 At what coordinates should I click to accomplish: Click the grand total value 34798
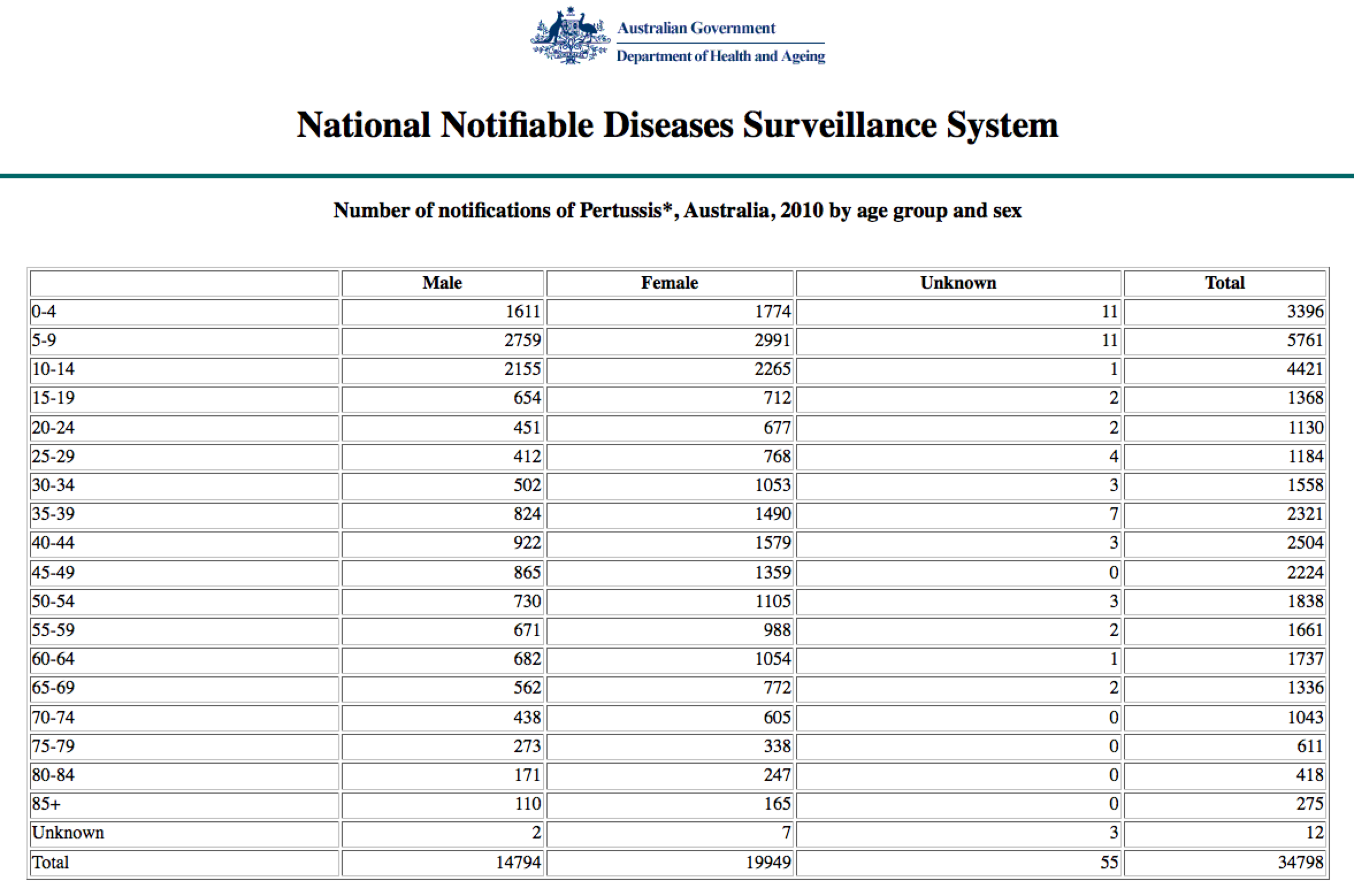(1300, 863)
